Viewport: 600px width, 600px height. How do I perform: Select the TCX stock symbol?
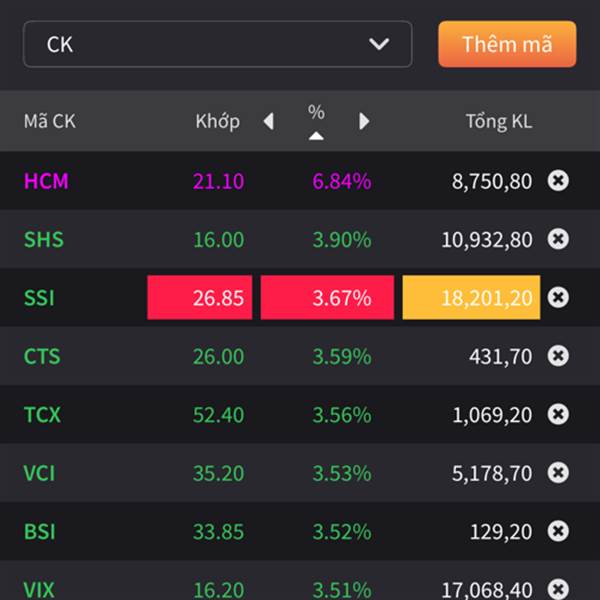(x=42, y=414)
